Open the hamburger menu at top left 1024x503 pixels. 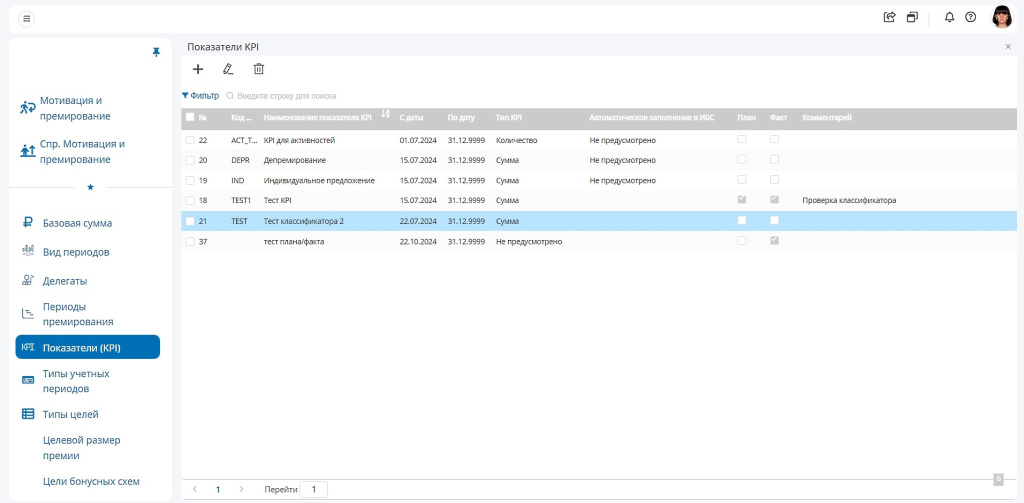pos(26,18)
